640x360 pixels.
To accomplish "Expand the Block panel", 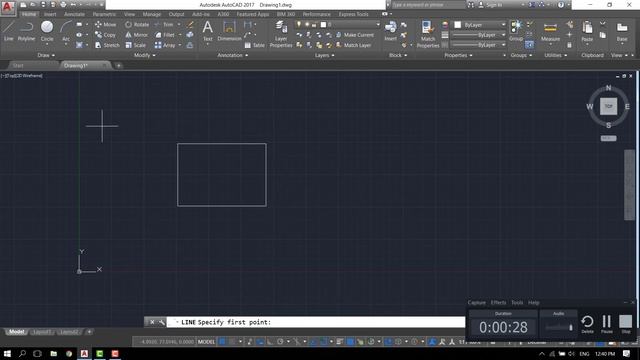I will (398, 55).
